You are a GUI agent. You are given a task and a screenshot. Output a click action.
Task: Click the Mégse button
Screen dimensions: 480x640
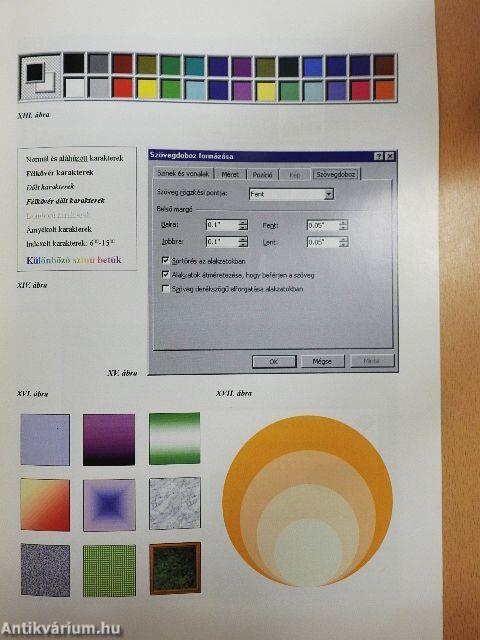click(322, 361)
